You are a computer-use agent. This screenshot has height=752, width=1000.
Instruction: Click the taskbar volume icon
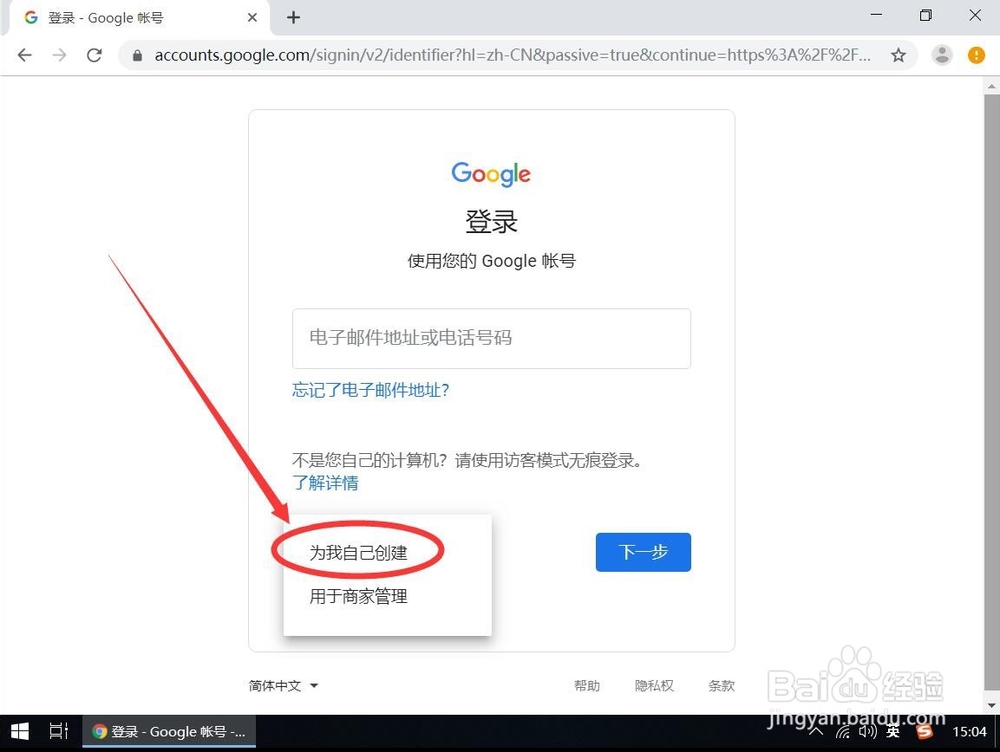pos(868,732)
